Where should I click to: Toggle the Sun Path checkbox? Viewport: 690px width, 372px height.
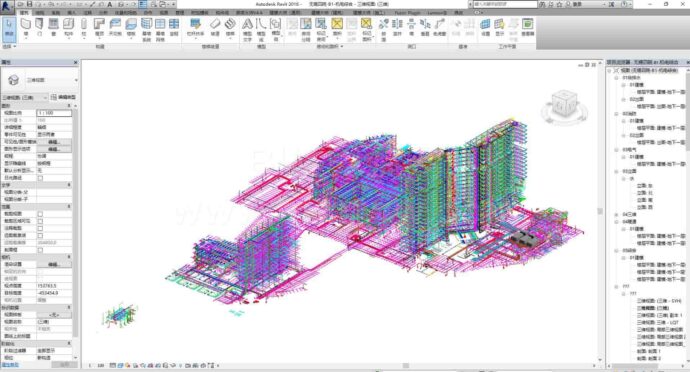40,178
